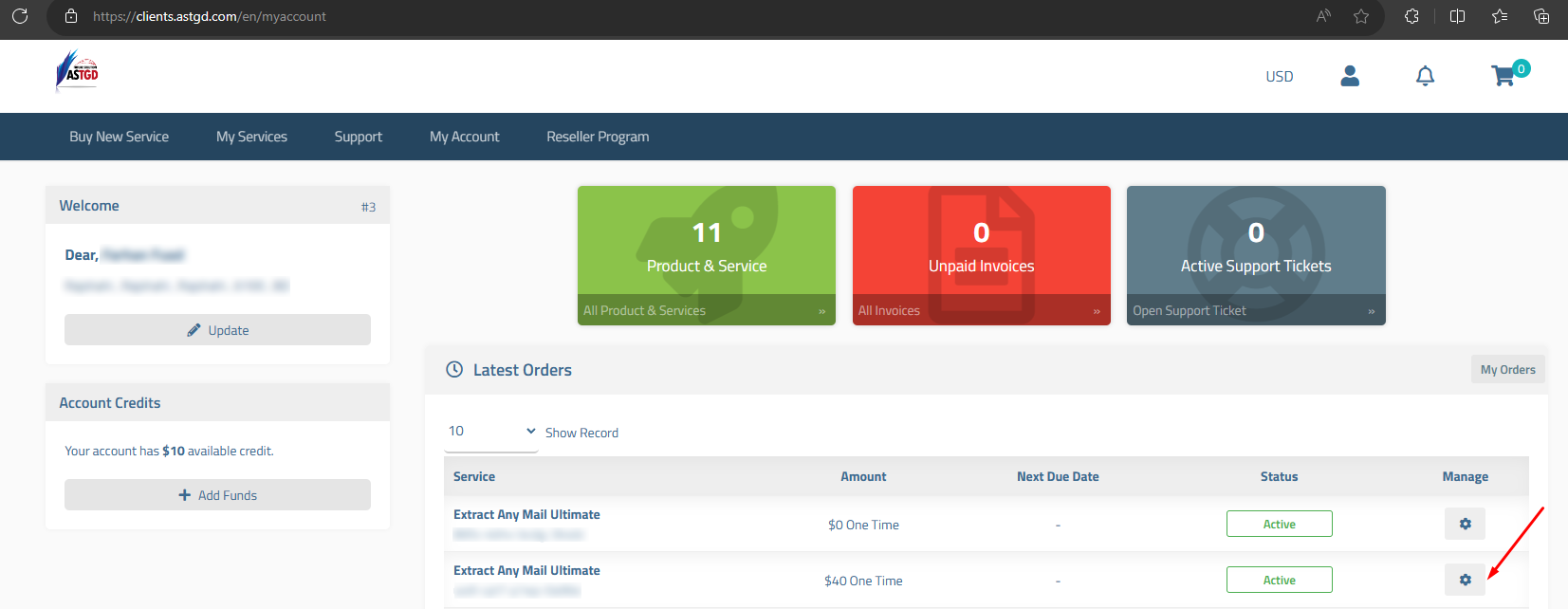Click the Manage column header
The image size is (1568, 609).
click(x=1465, y=477)
